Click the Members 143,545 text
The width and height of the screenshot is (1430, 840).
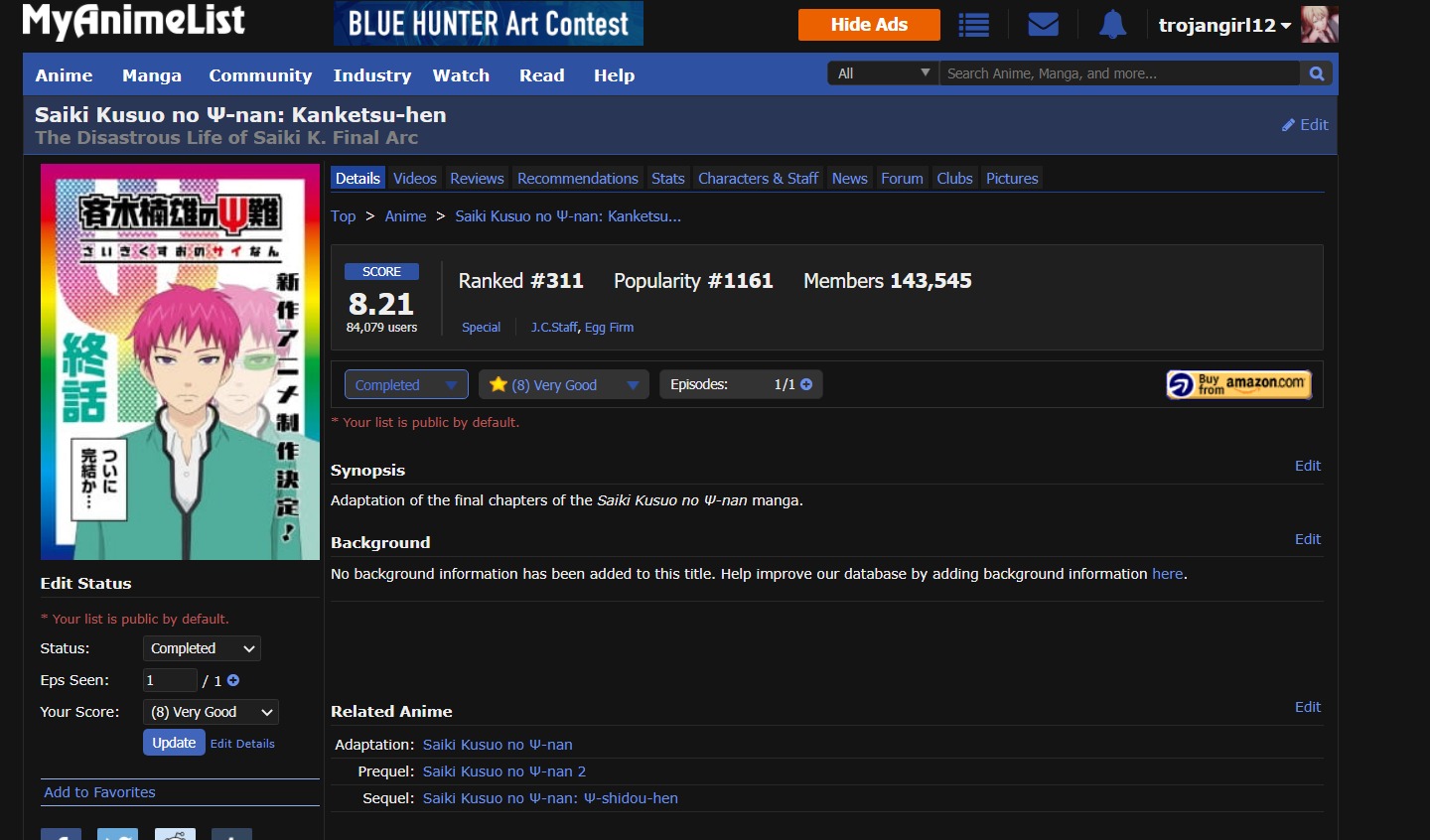coord(888,281)
